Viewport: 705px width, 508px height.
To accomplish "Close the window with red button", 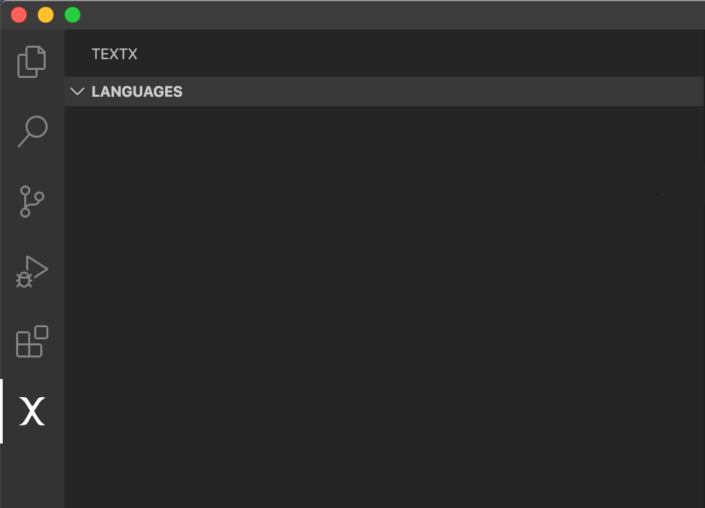I will click(x=19, y=15).
